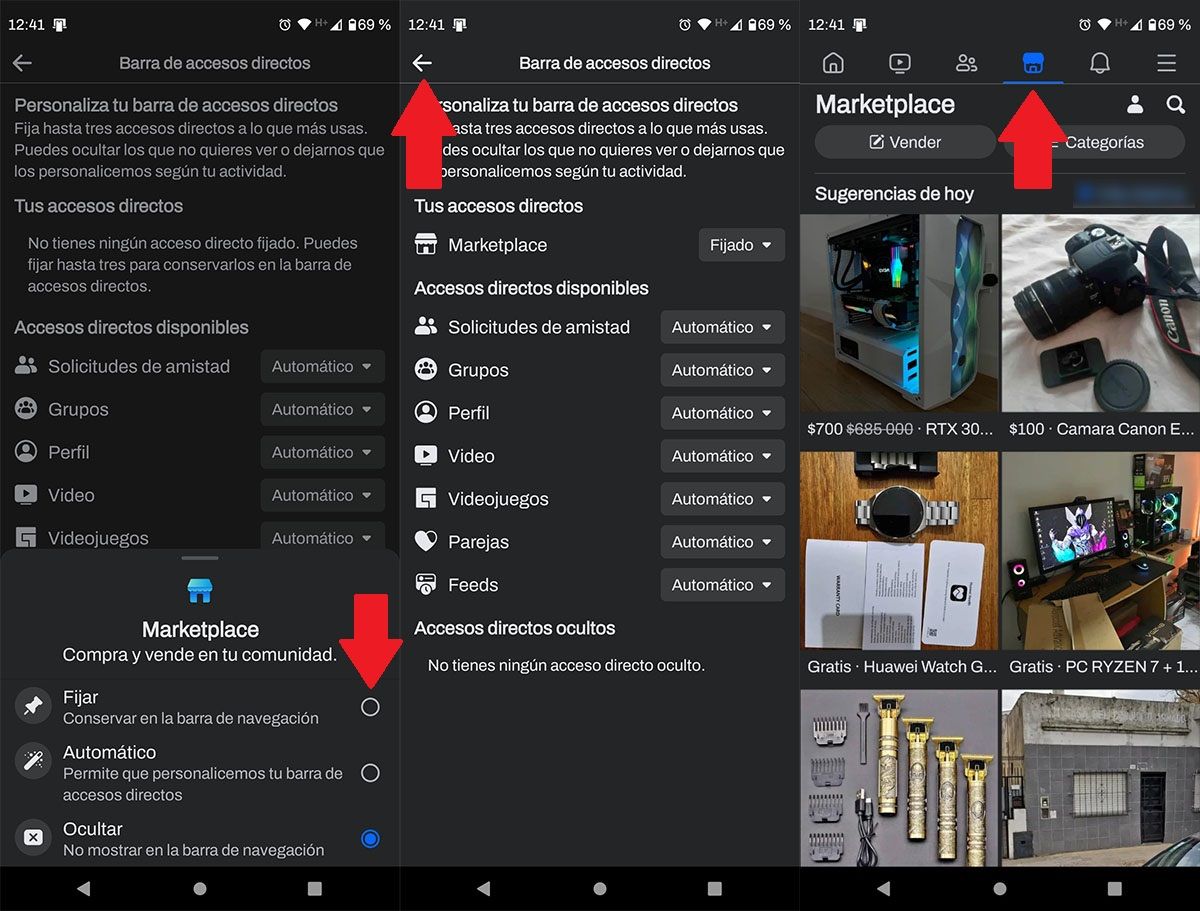Tap the pin icon next to Fijar

[x=33, y=707]
